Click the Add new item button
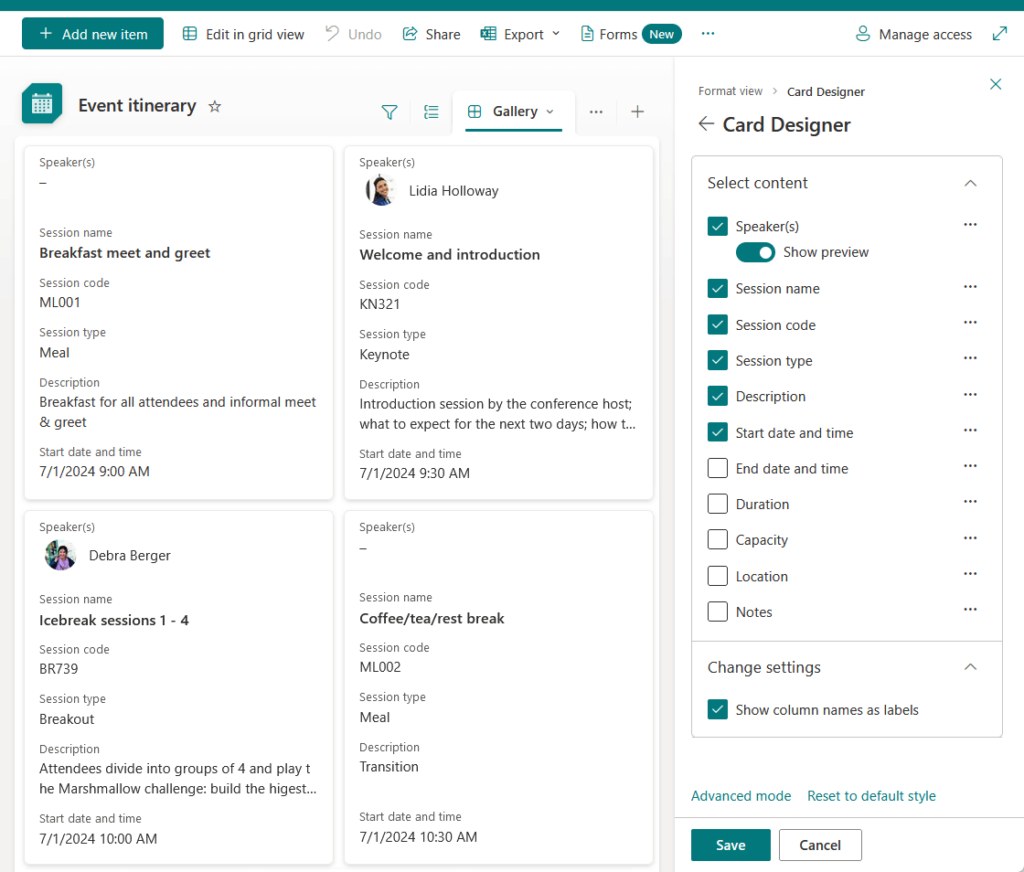This screenshot has height=872, width=1024. tap(93, 34)
